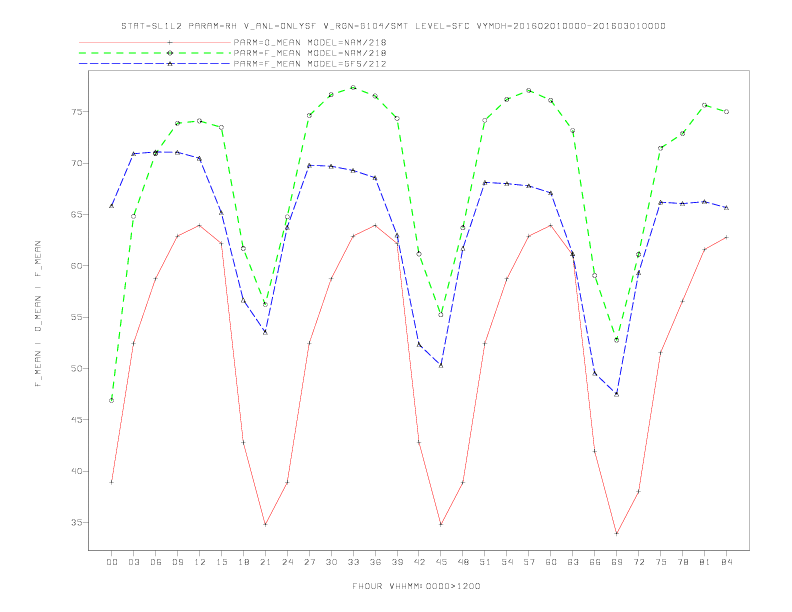Click x-axis tick label 42

pyautogui.click(x=419, y=562)
